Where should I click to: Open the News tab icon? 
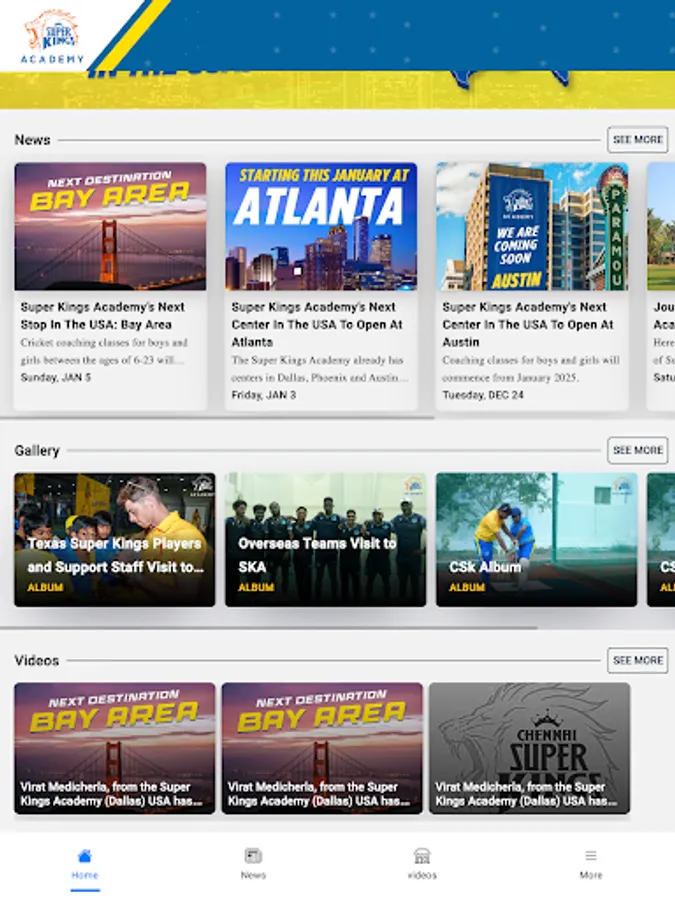pyautogui.click(x=253, y=856)
